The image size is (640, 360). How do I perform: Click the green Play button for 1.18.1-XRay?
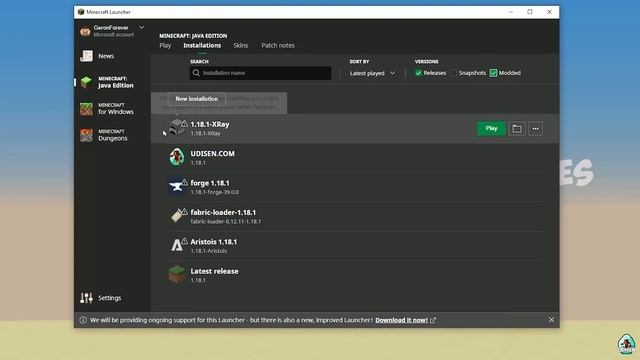click(x=491, y=129)
